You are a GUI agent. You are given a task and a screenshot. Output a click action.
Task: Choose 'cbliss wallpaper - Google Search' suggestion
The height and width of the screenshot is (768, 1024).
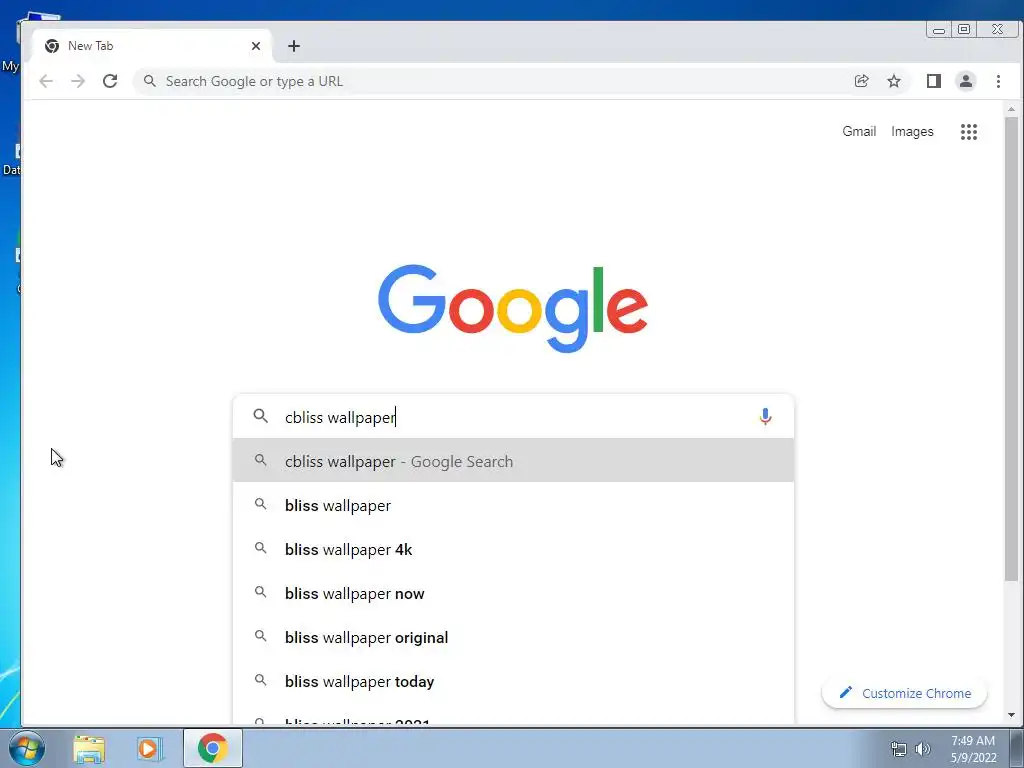513,461
